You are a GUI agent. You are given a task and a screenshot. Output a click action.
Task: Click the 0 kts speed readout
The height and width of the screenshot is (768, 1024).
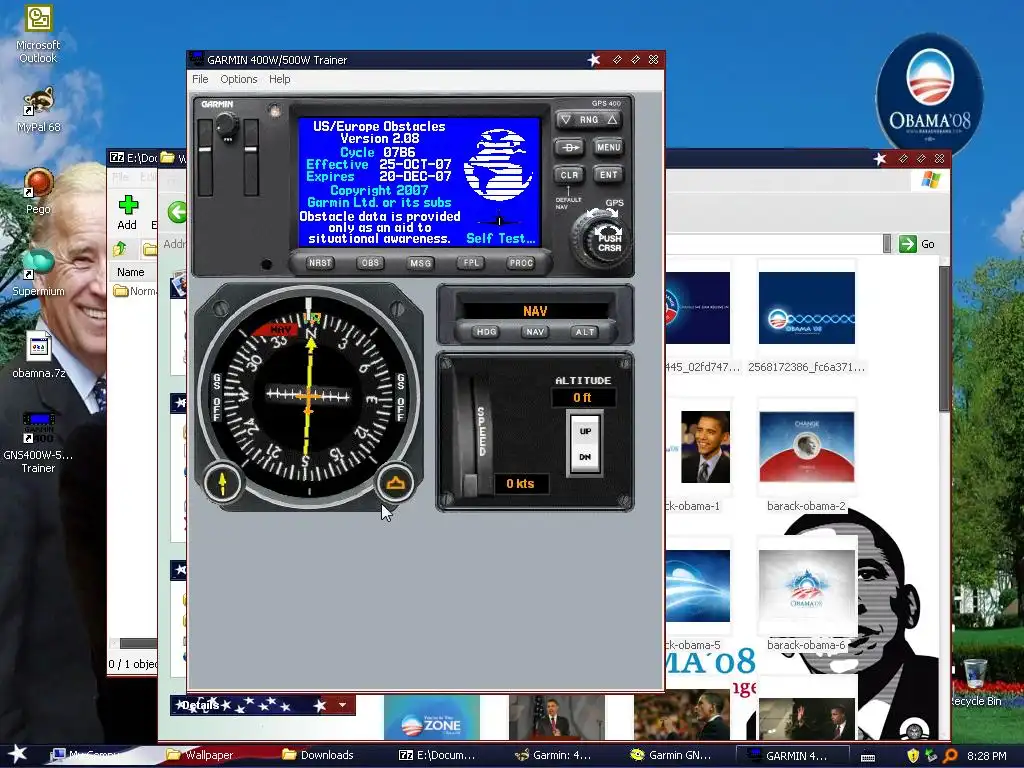point(520,483)
